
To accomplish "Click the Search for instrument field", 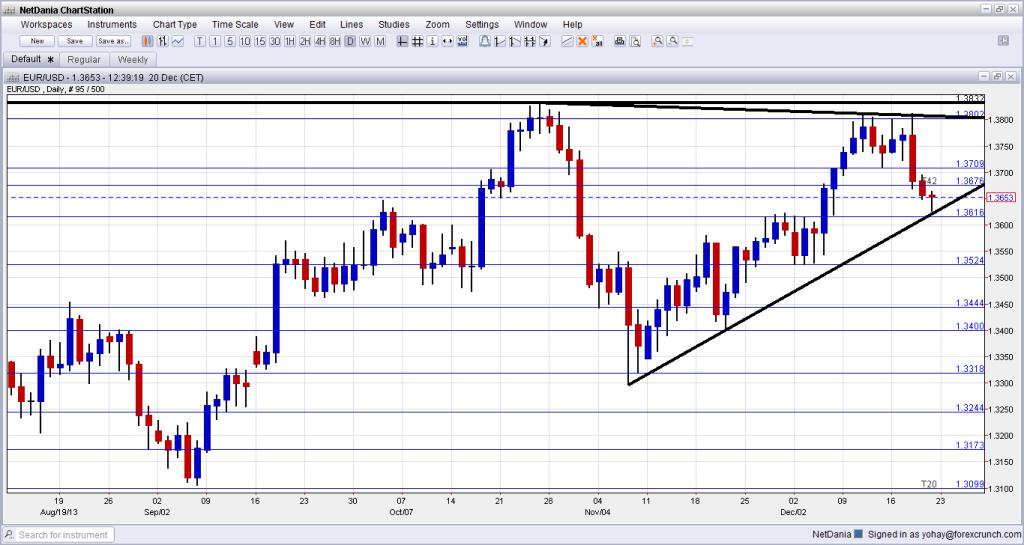I will 58,535.
